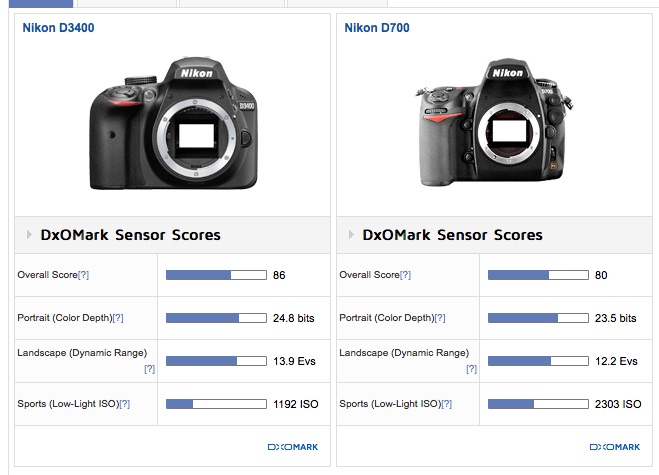Open help [?] for D3400 Landscape Dynamic Range
Viewport: 659px width, 475px height.
[x=150, y=369]
